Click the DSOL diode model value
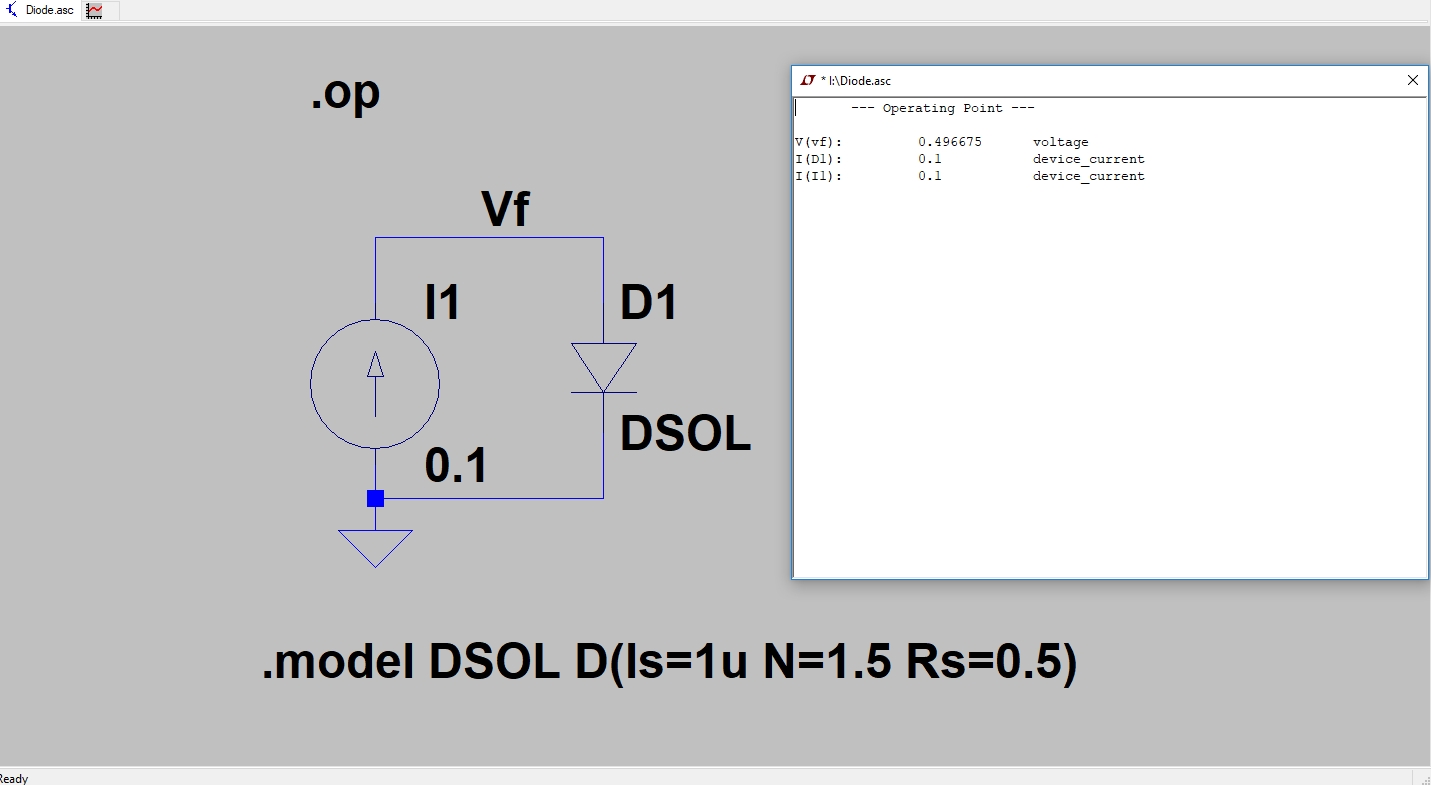Image resolution: width=1431 pixels, height=785 pixels. [x=686, y=434]
